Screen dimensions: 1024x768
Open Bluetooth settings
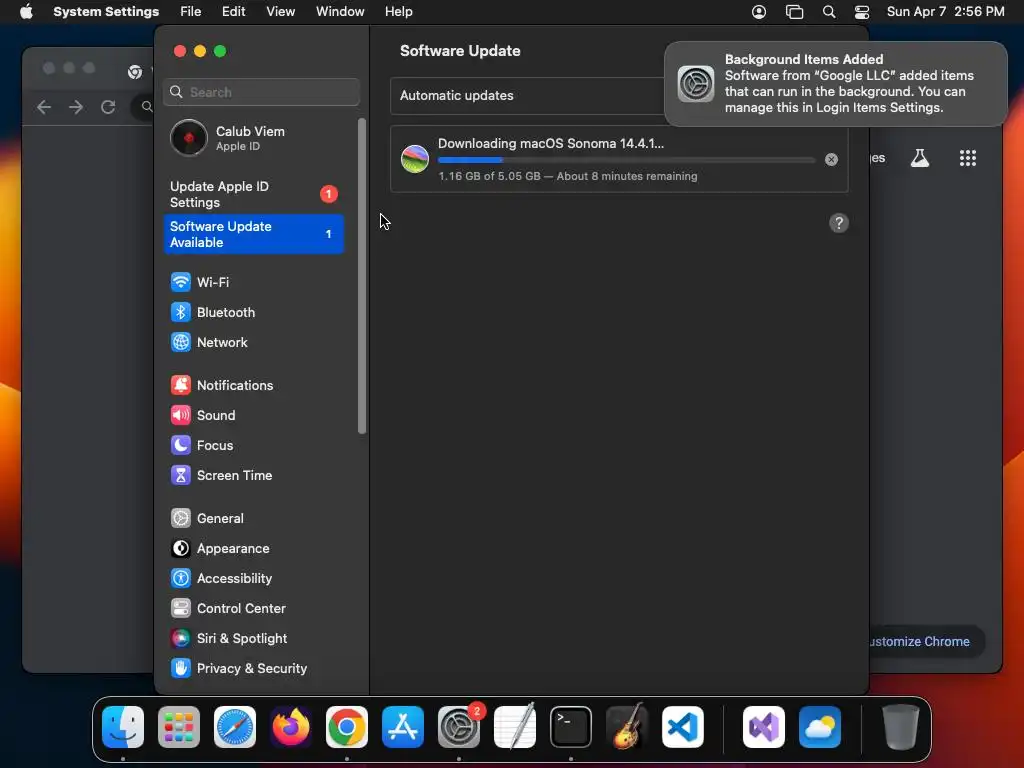tap(253, 312)
